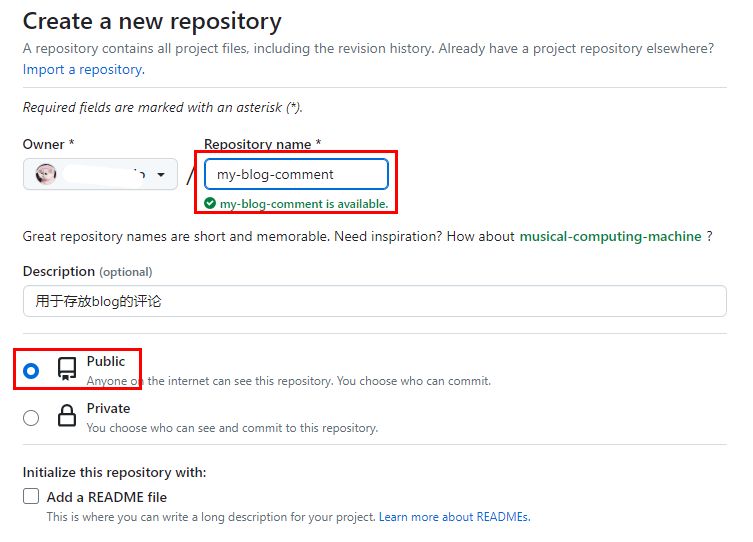This screenshot has width=753, height=542.
Task: Open the Import a repository link
Action: [82, 70]
